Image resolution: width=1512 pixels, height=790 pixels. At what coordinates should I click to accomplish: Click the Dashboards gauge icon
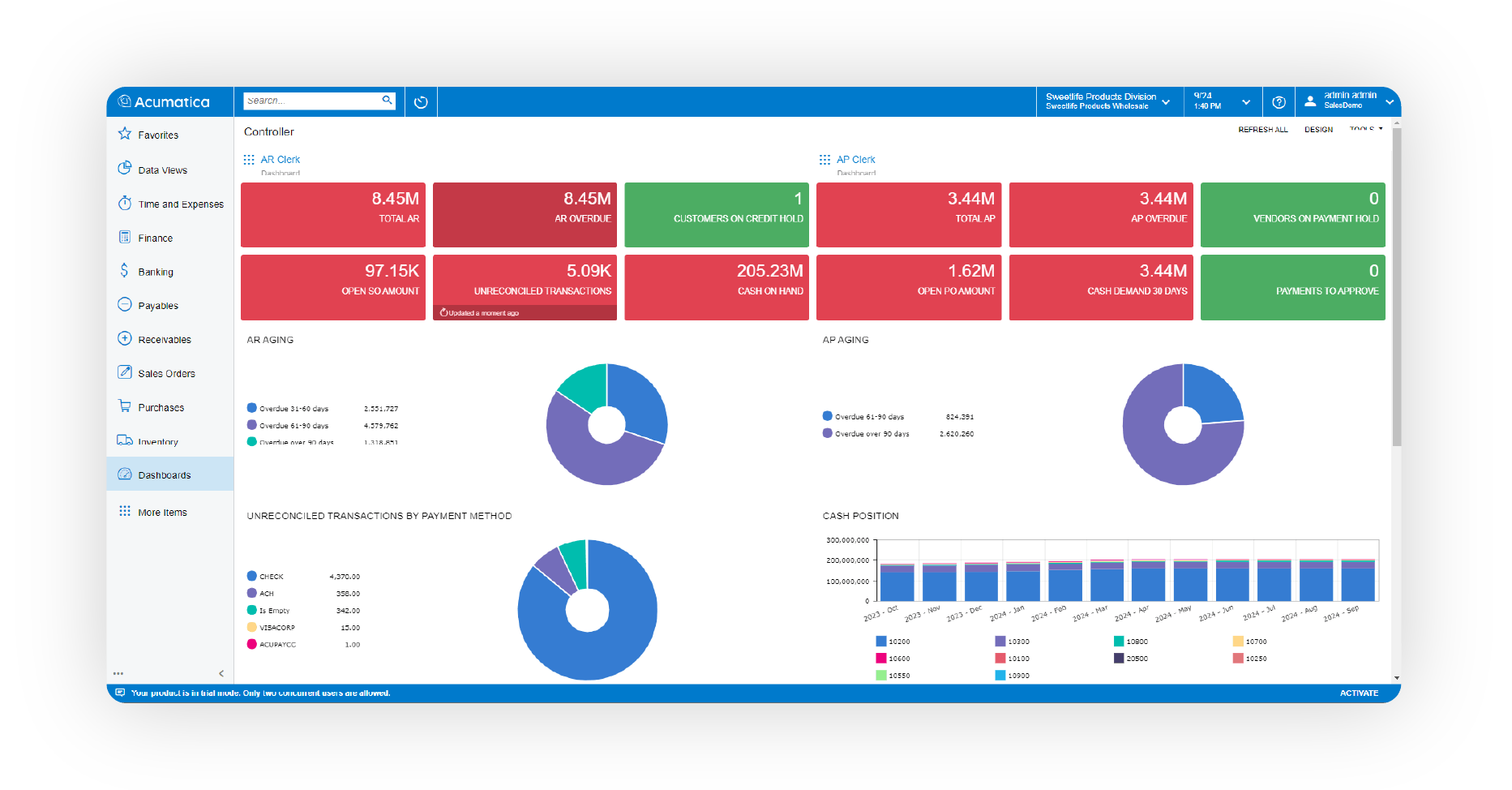point(125,474)
